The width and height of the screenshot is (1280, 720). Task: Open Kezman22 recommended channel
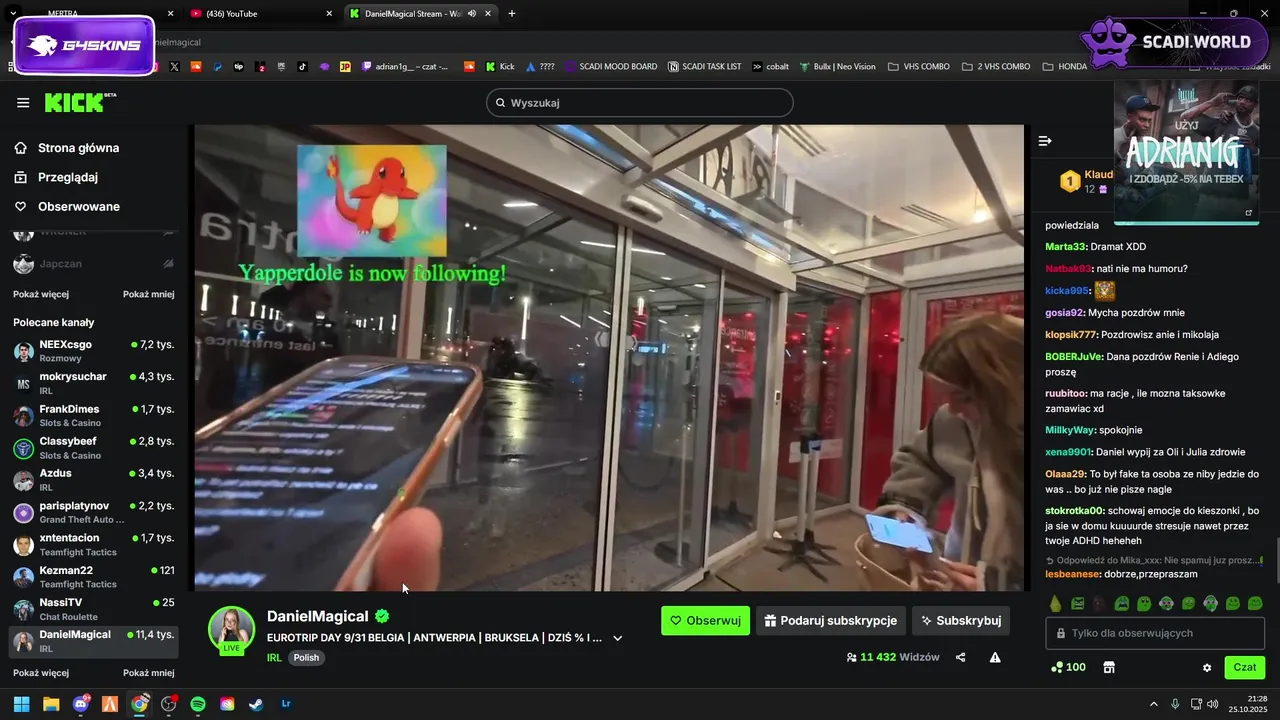[94, 577]
